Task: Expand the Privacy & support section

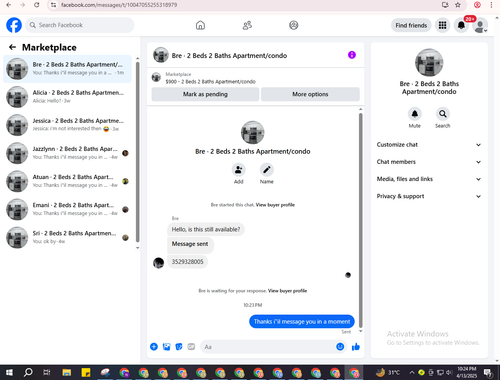Action: [x=429, y=196]
